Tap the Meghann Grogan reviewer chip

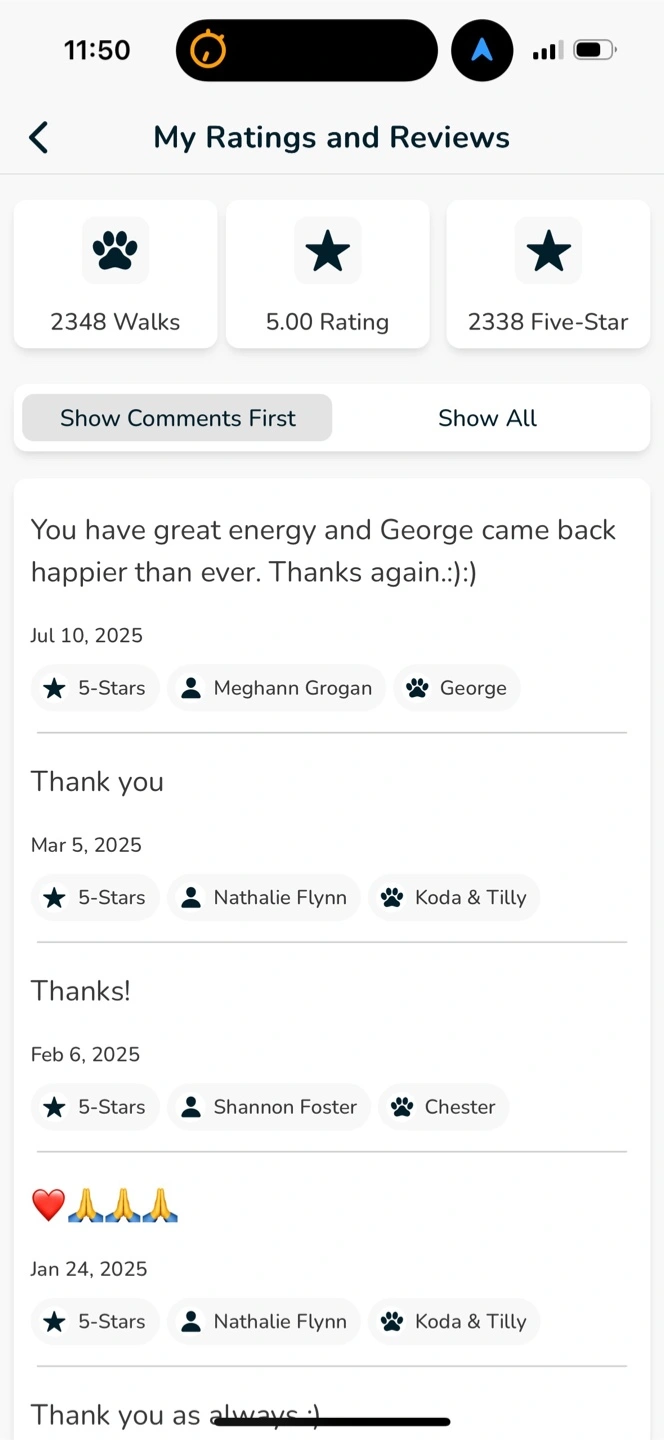point(276,688)
